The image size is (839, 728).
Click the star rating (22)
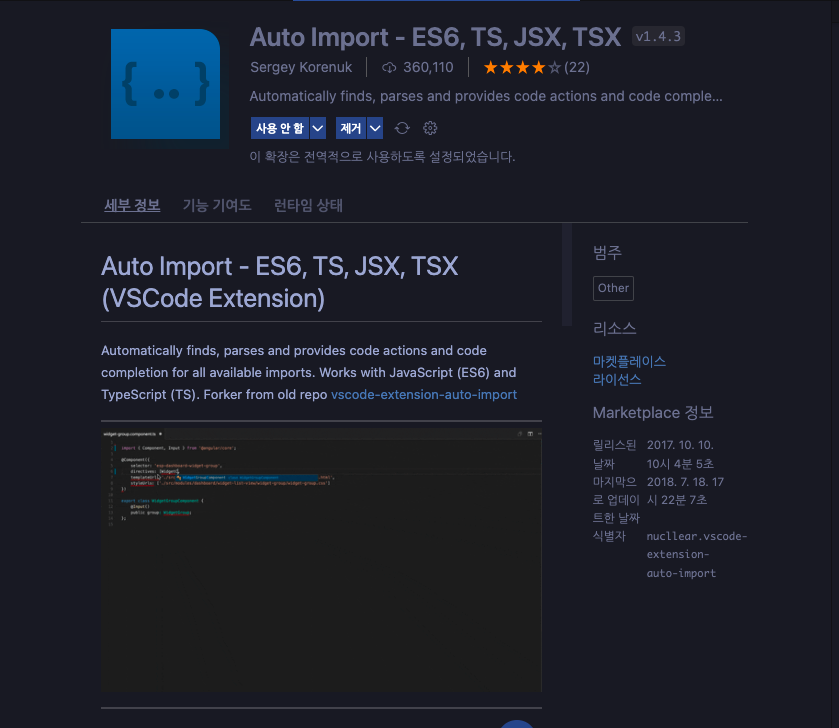[x=536, y=67]
